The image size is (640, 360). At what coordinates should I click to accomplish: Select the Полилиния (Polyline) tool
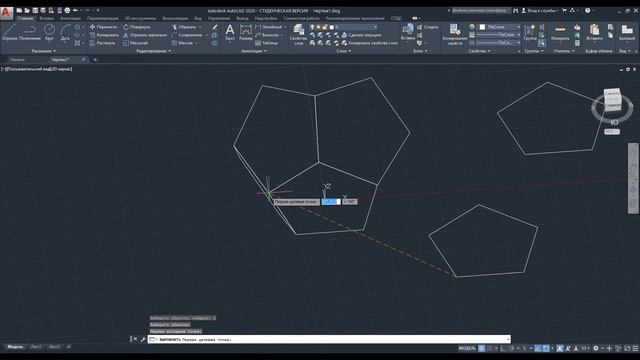[x=29, y=32]
